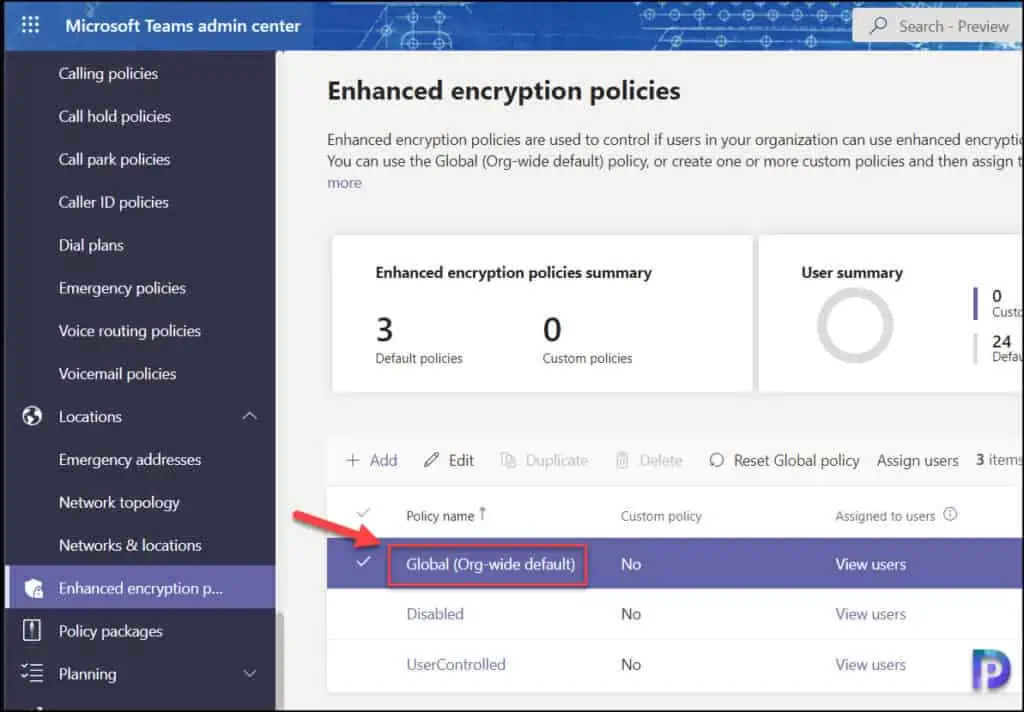Open Caller ID policies in sidebar
1024x712 pixels.
113,202
